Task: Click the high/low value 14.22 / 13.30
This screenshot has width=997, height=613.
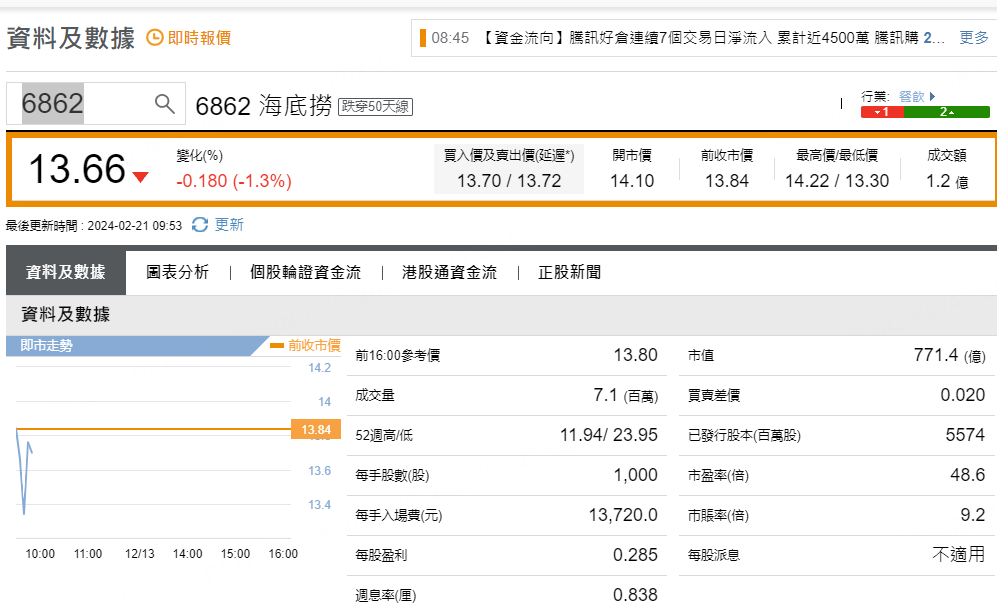Action: point(837,181)
